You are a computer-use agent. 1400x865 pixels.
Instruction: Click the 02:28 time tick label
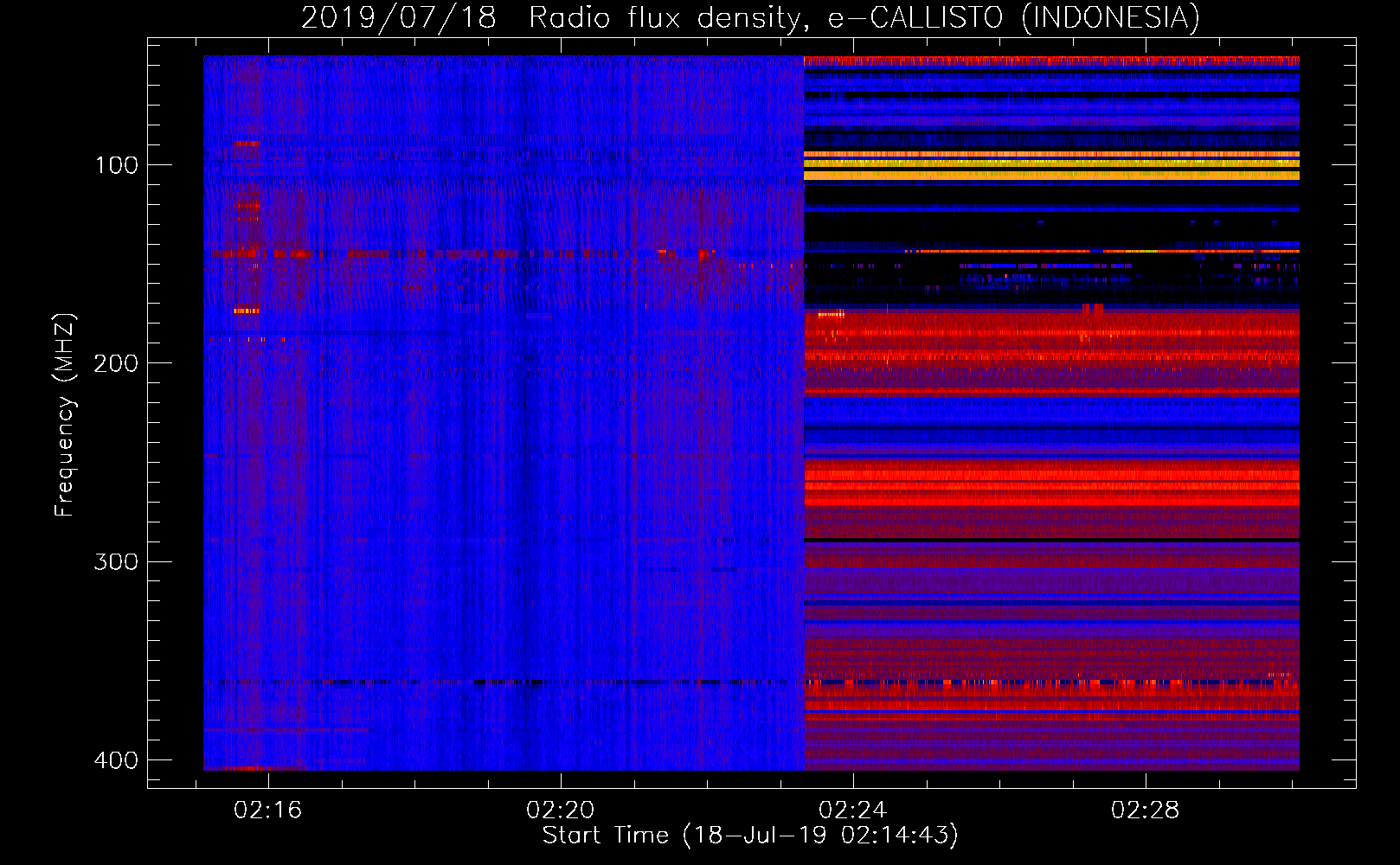tap(1146, 810)
